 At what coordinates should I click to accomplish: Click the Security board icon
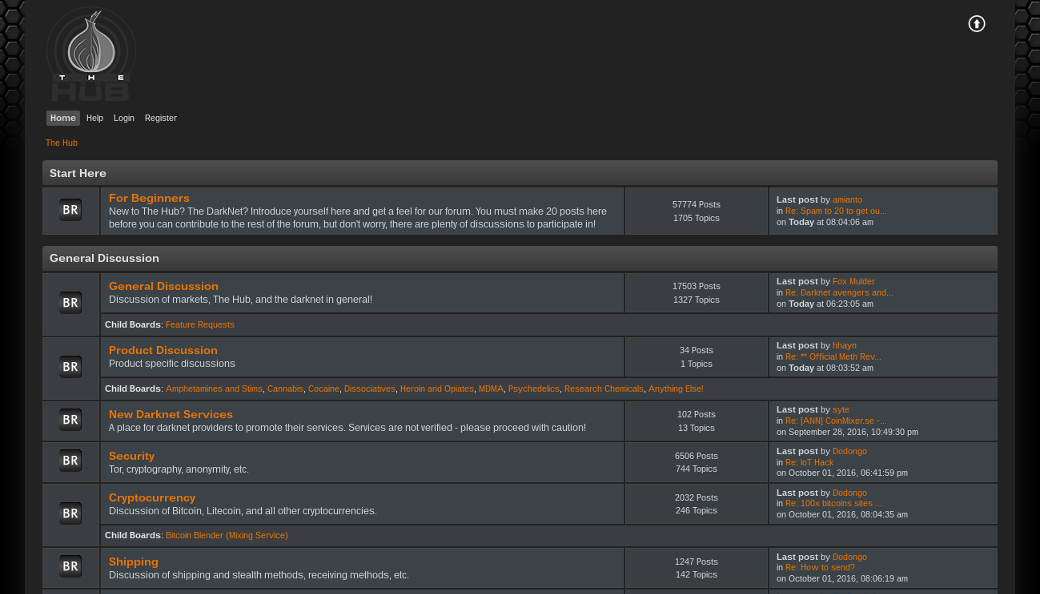click(x=70, y=461)
